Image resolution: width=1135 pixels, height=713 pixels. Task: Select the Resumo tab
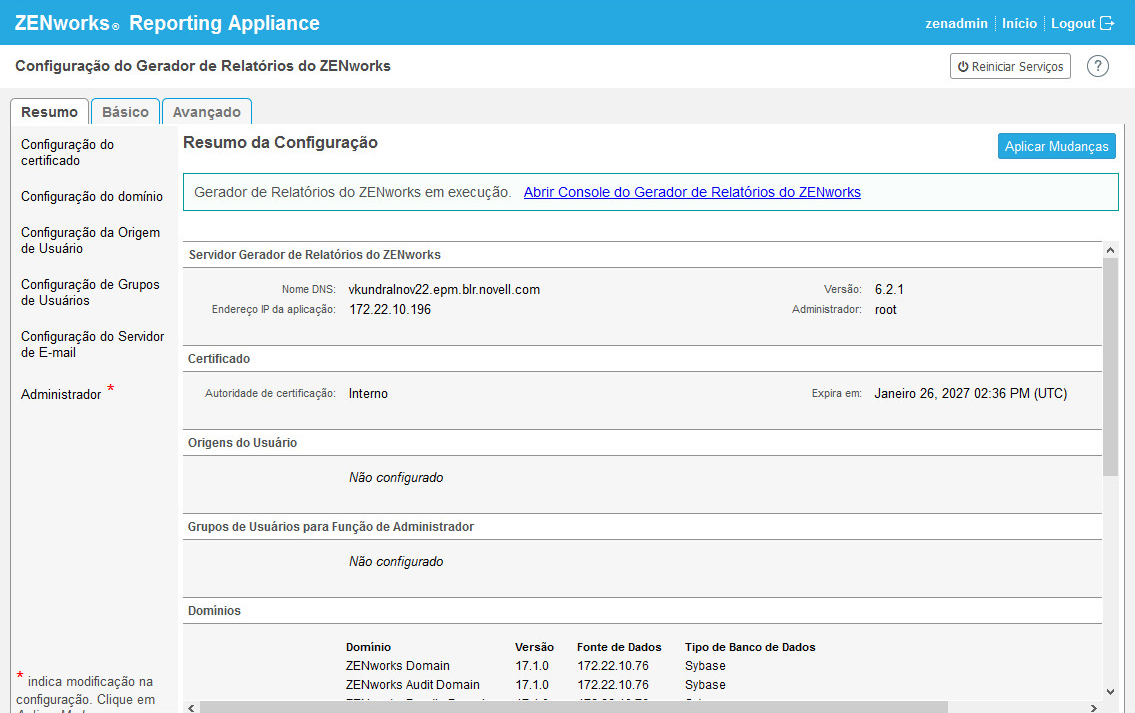click(x=50, y=112)
